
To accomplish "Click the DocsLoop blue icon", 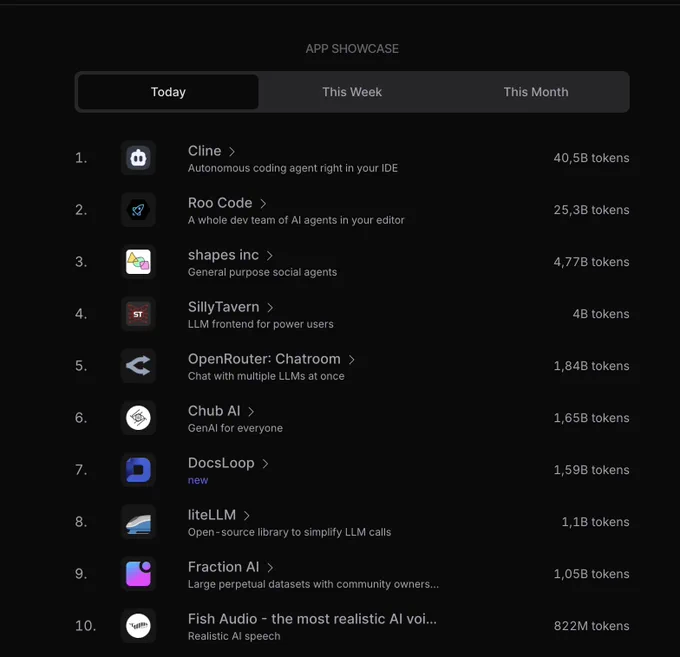I will pos(138,470).
